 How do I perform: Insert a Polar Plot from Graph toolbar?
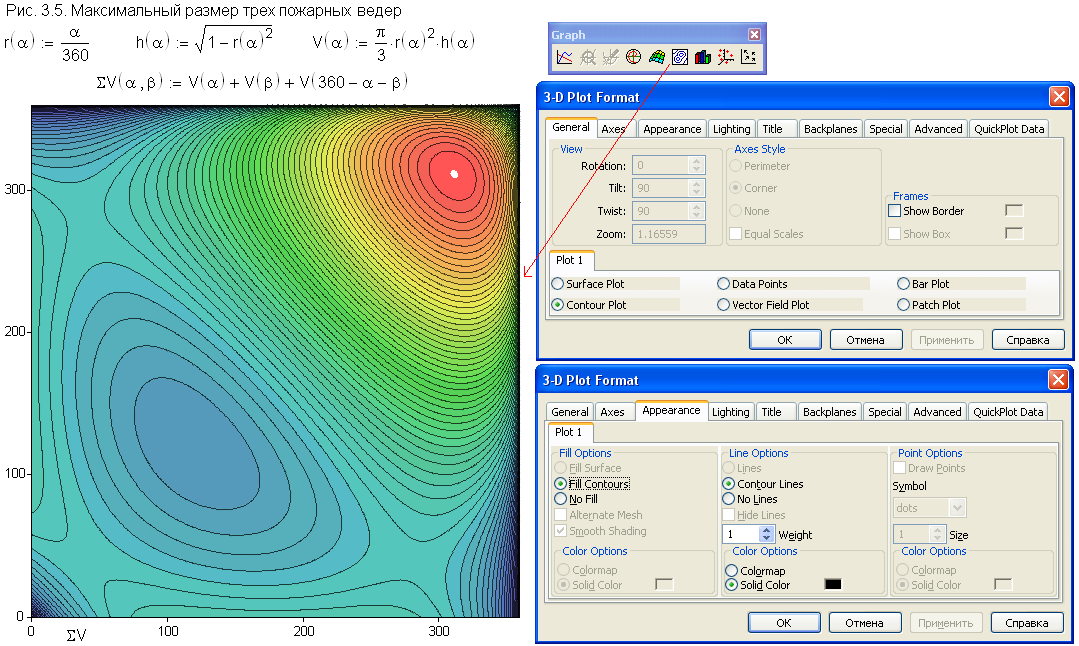coord(634,57)
